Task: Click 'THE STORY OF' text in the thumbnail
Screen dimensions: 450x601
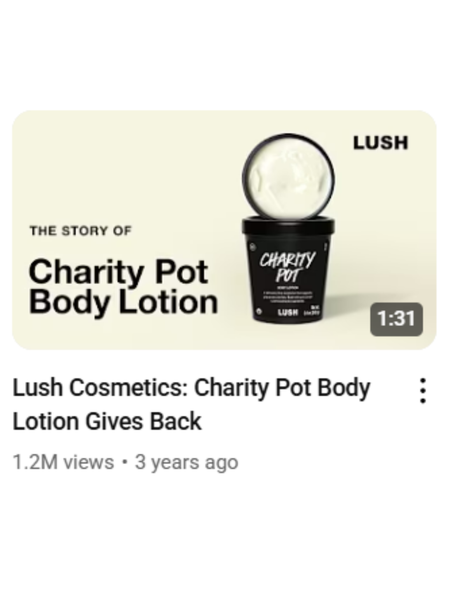Action: (x=80, y=231)
